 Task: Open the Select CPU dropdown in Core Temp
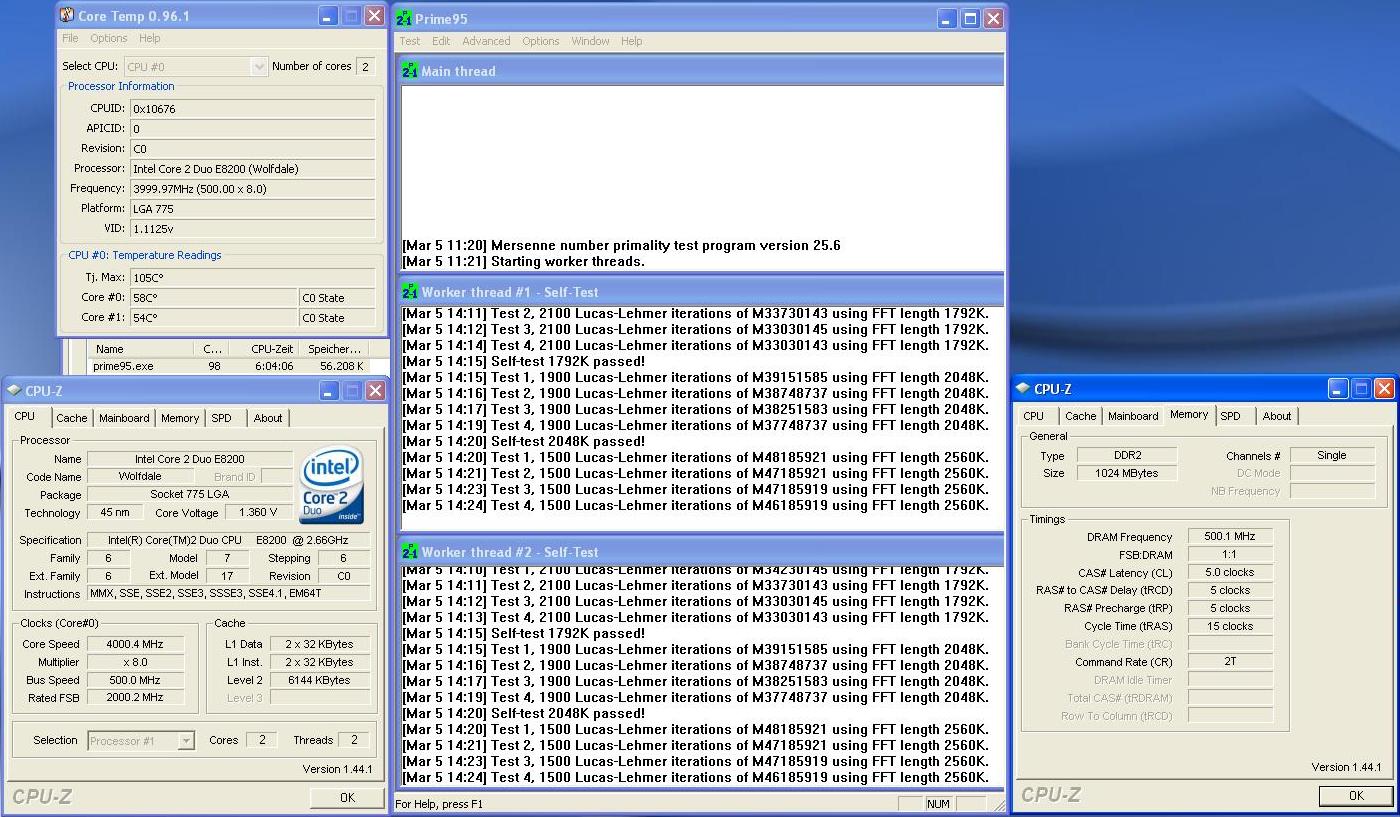[x=259, y=67]
